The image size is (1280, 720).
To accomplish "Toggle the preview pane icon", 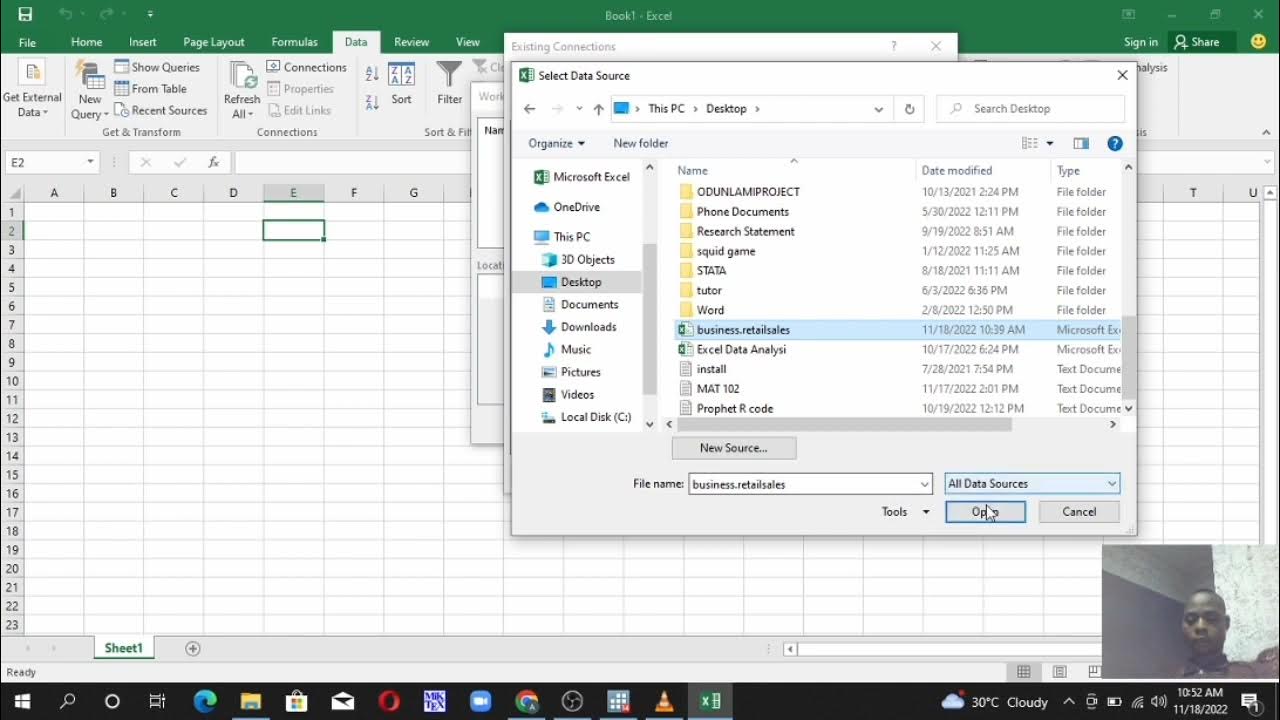I will pyautogui.click(x=1080, y=143).
